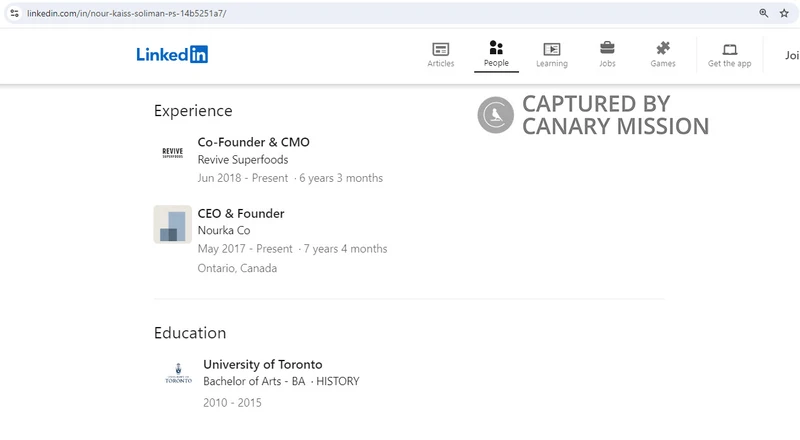Click 'Bachelor of Arts - BA · HISTORY' text
This screenshot has width=800, height=440.
point(281,381)
